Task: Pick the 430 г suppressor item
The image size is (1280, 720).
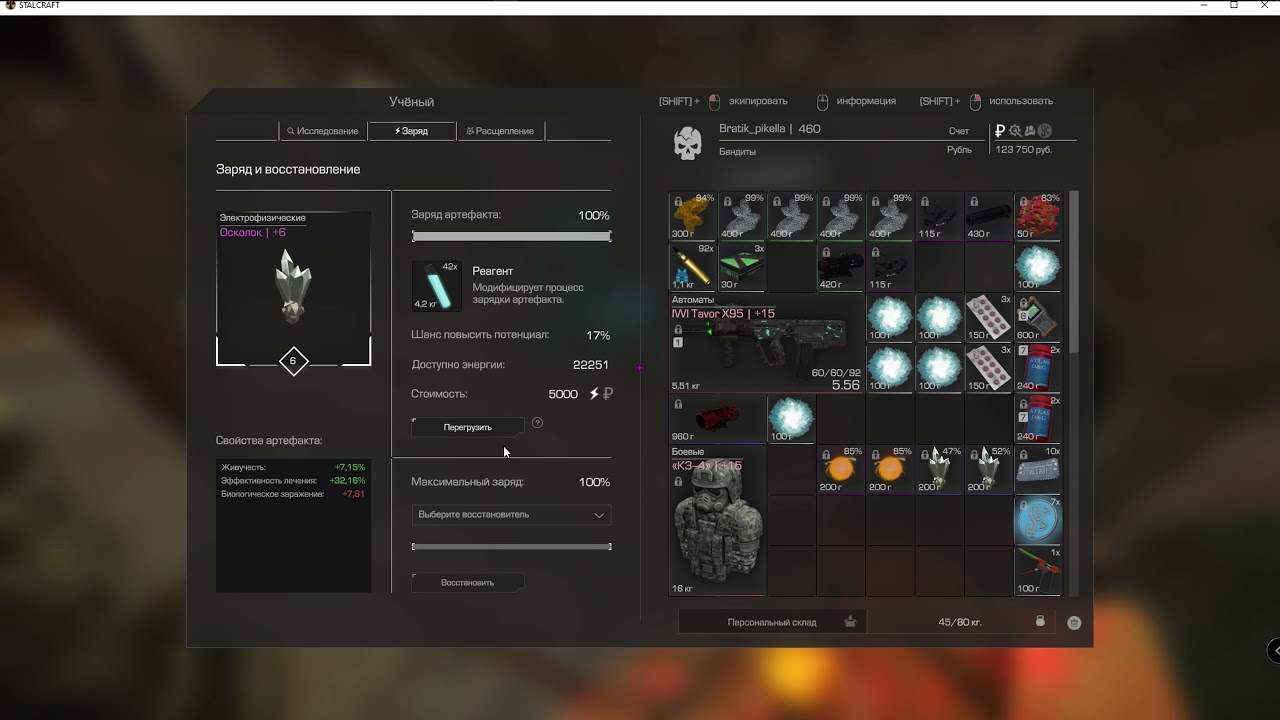Action: tap(988, 217)
